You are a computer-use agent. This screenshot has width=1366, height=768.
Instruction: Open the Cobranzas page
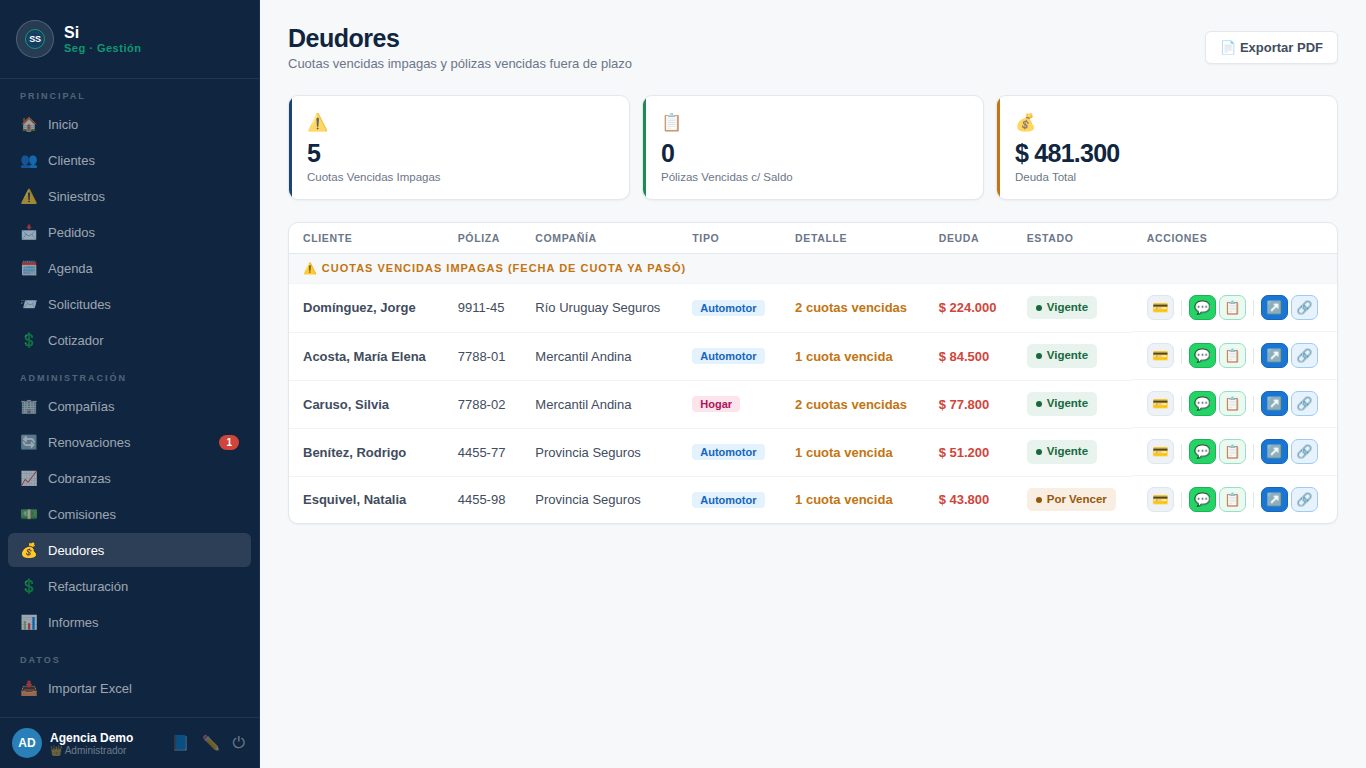(129, 479)
